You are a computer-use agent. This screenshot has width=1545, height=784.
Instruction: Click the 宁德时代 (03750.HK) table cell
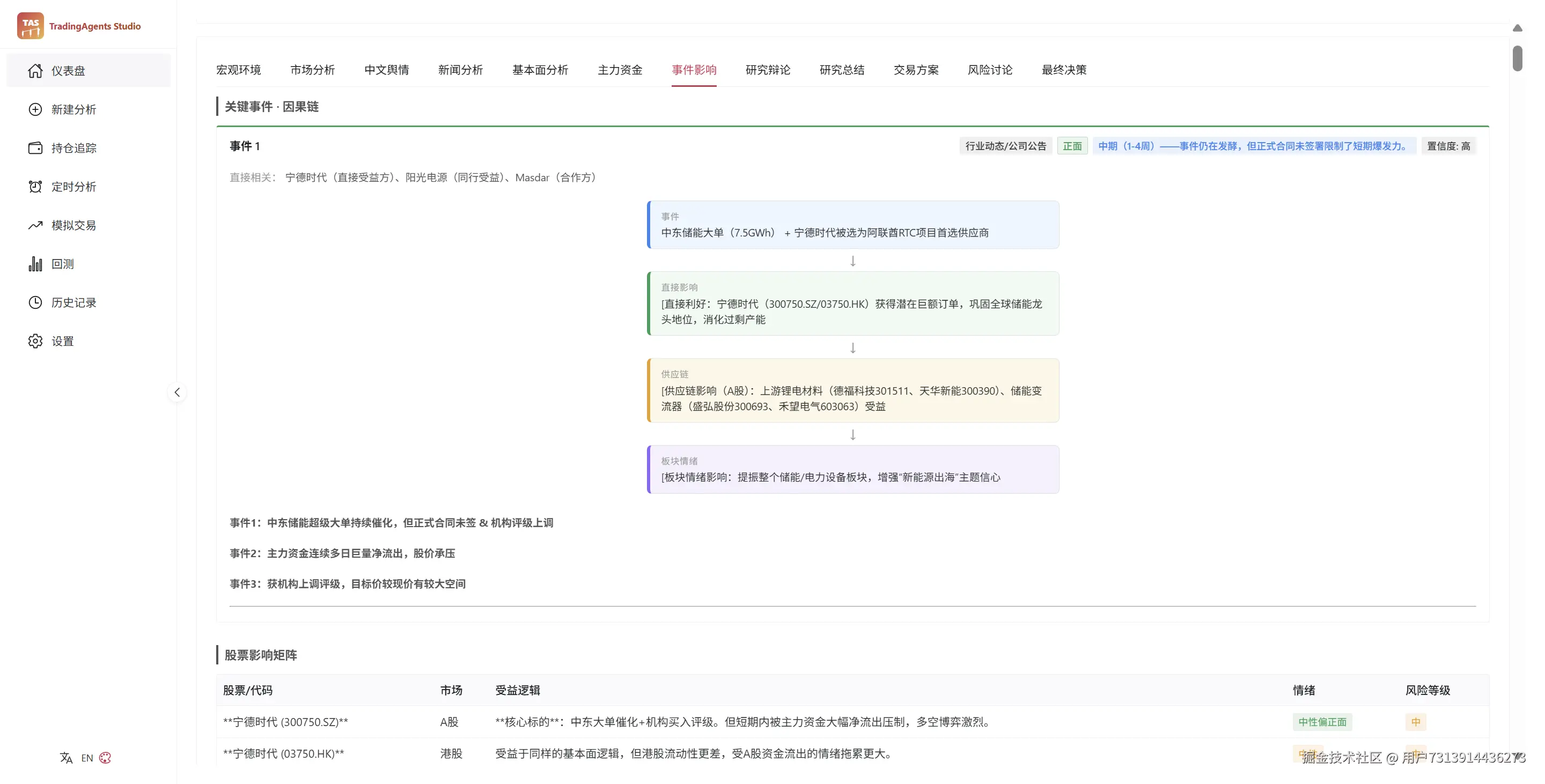(284, 753)
